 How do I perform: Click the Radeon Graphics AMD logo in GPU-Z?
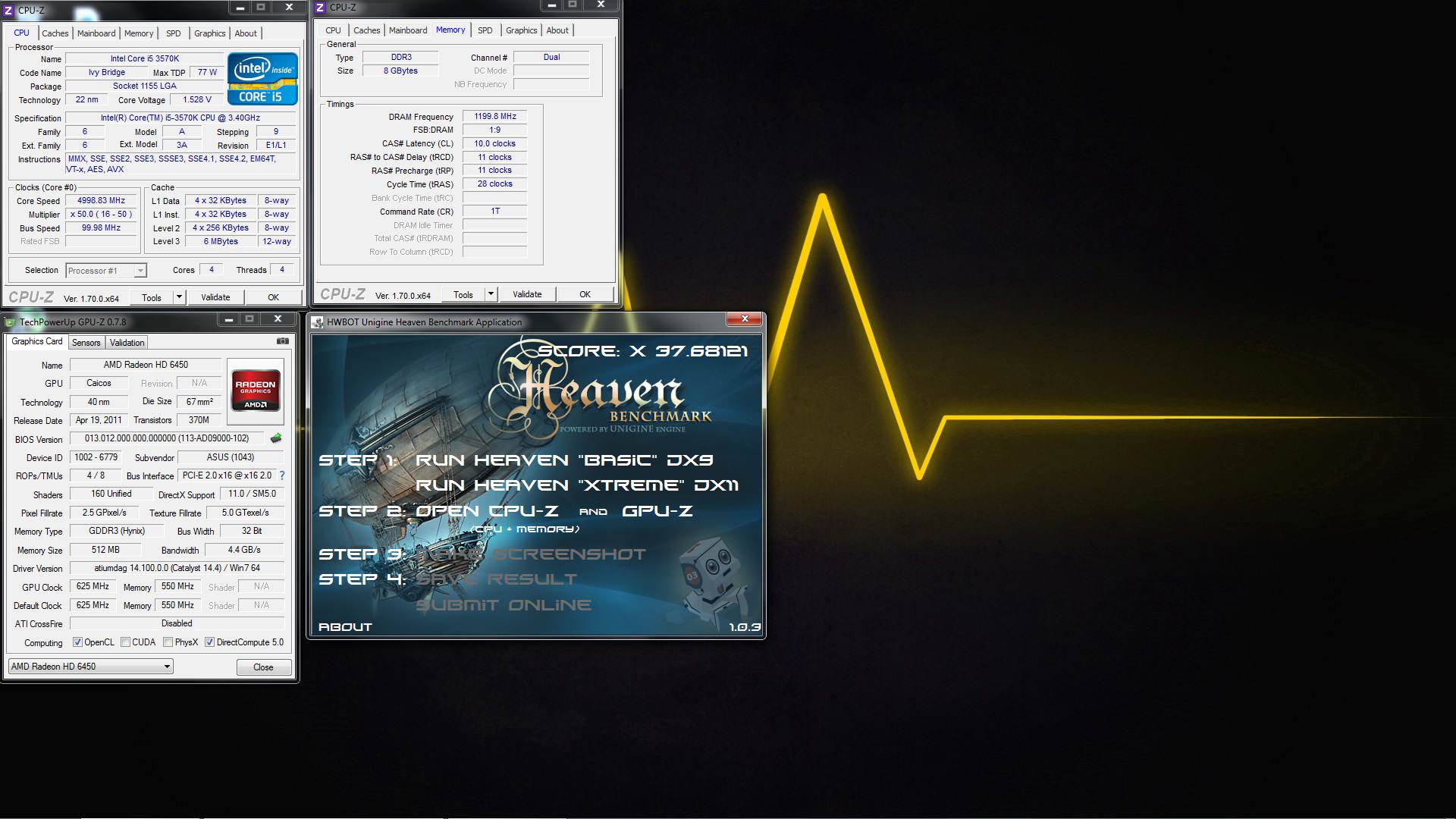pos(256,390)
